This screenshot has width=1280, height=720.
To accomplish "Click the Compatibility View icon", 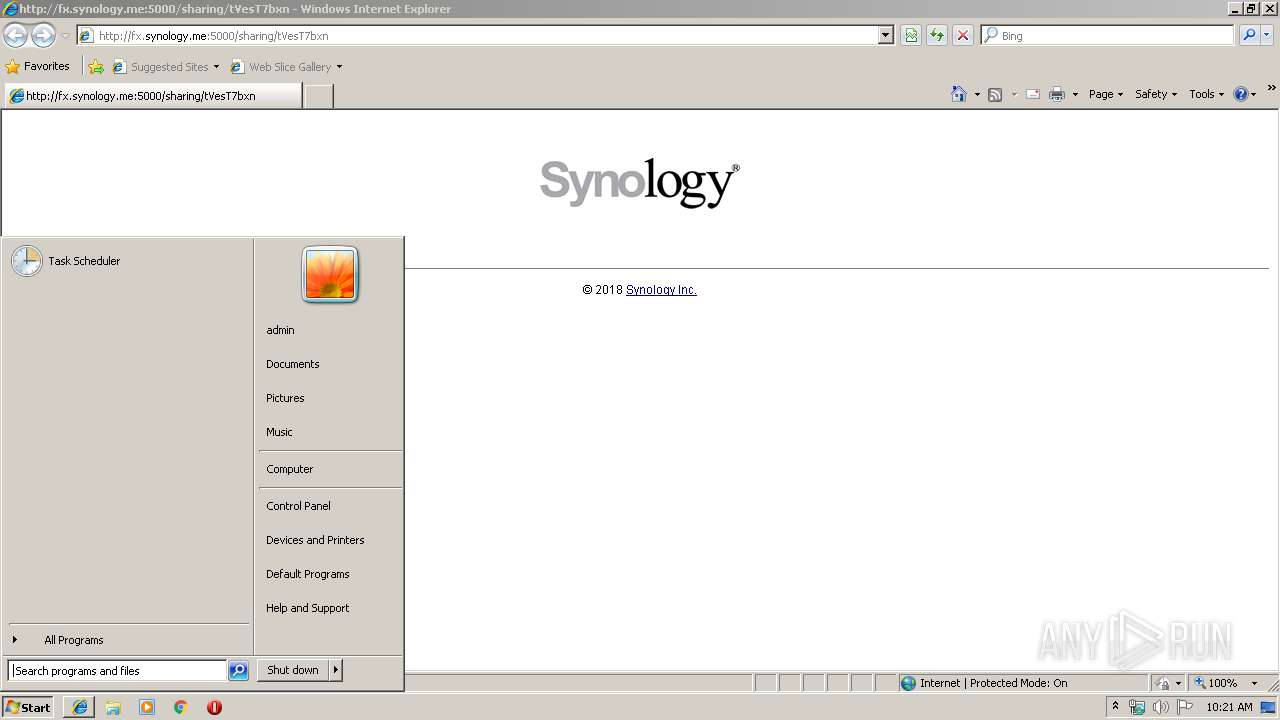I will pos(911,36).
